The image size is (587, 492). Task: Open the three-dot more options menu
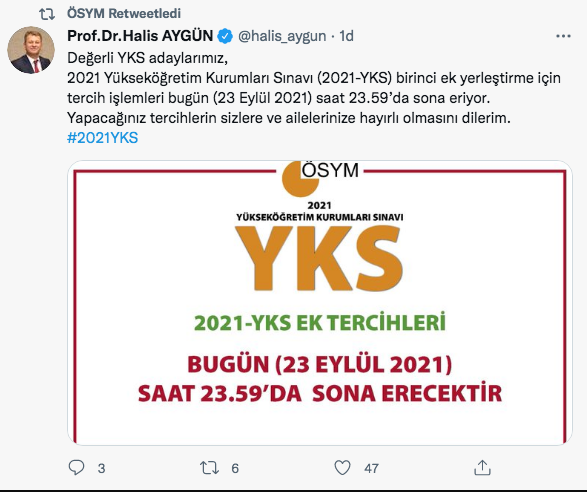pyautogui.click(x=563, y=36)
